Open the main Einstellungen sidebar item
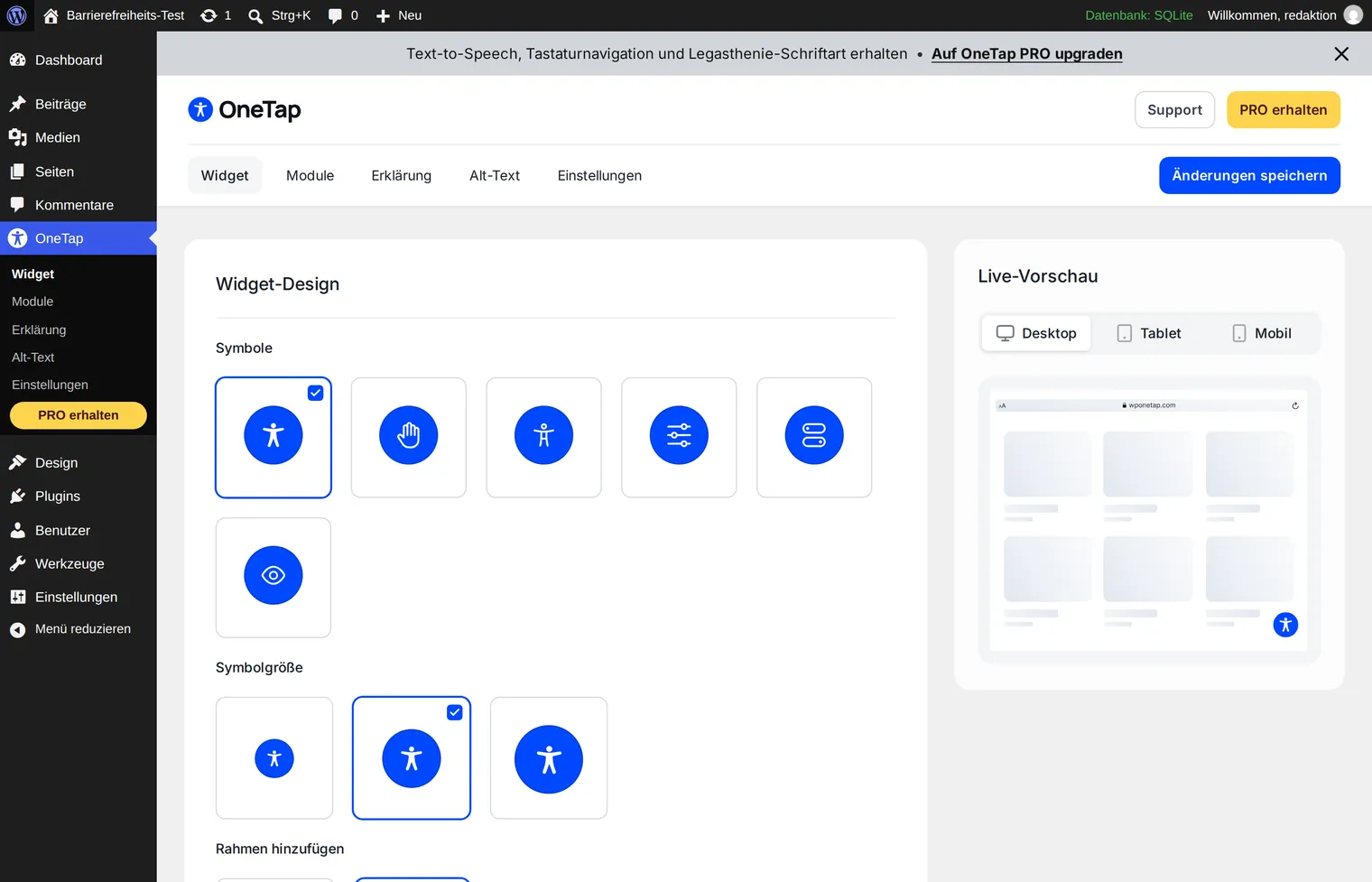The width and height of the screenshot is (1372, 882). (79, 597)
